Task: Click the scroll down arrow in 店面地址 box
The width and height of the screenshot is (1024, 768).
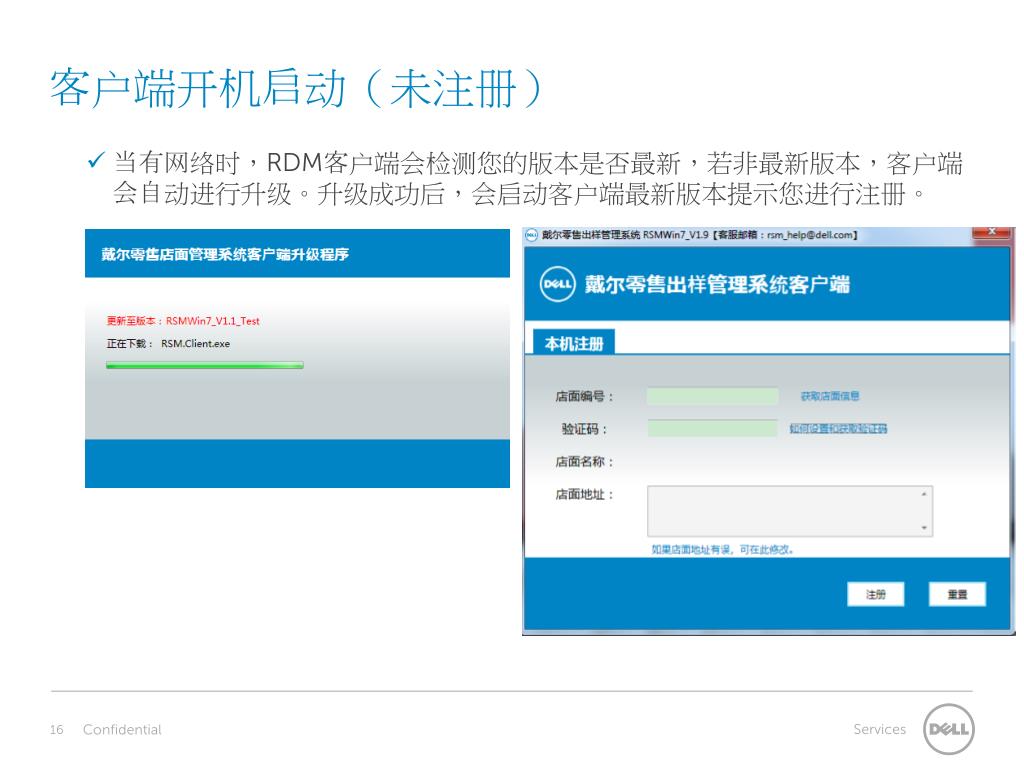Action: 924,528
